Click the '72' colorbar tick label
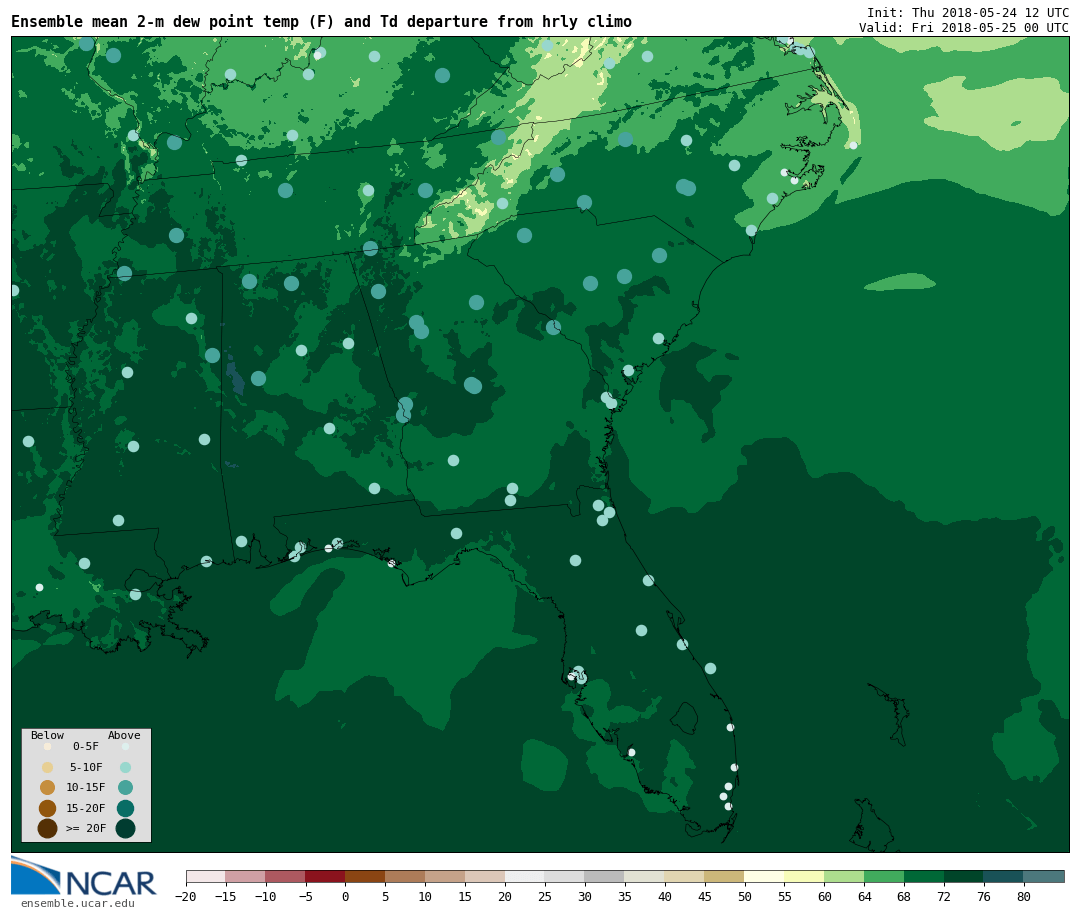Image resolution: width=1080 pixels, height=915 pixels. click(944, 896)
